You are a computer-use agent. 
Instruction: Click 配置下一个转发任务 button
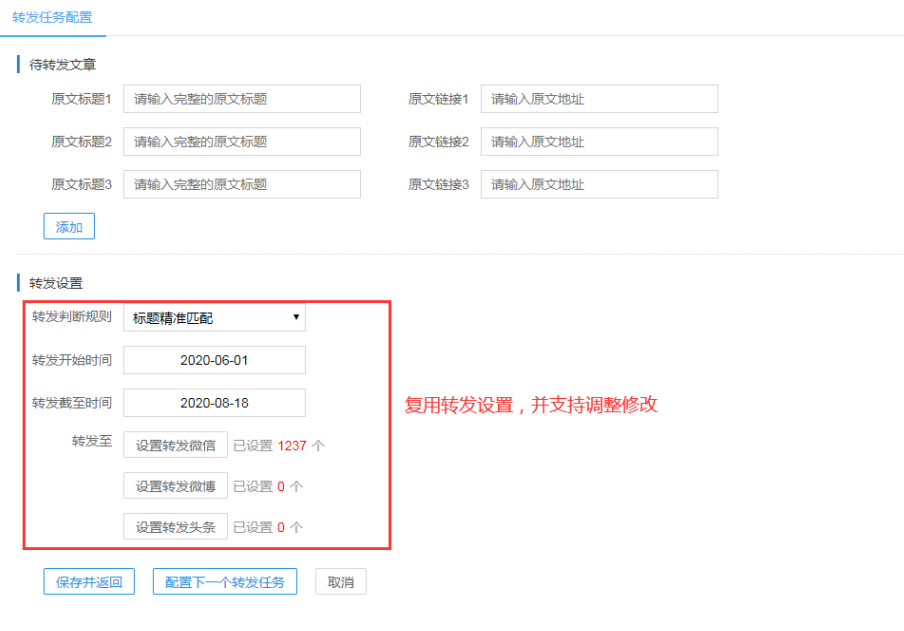click(x=225, y=582)
